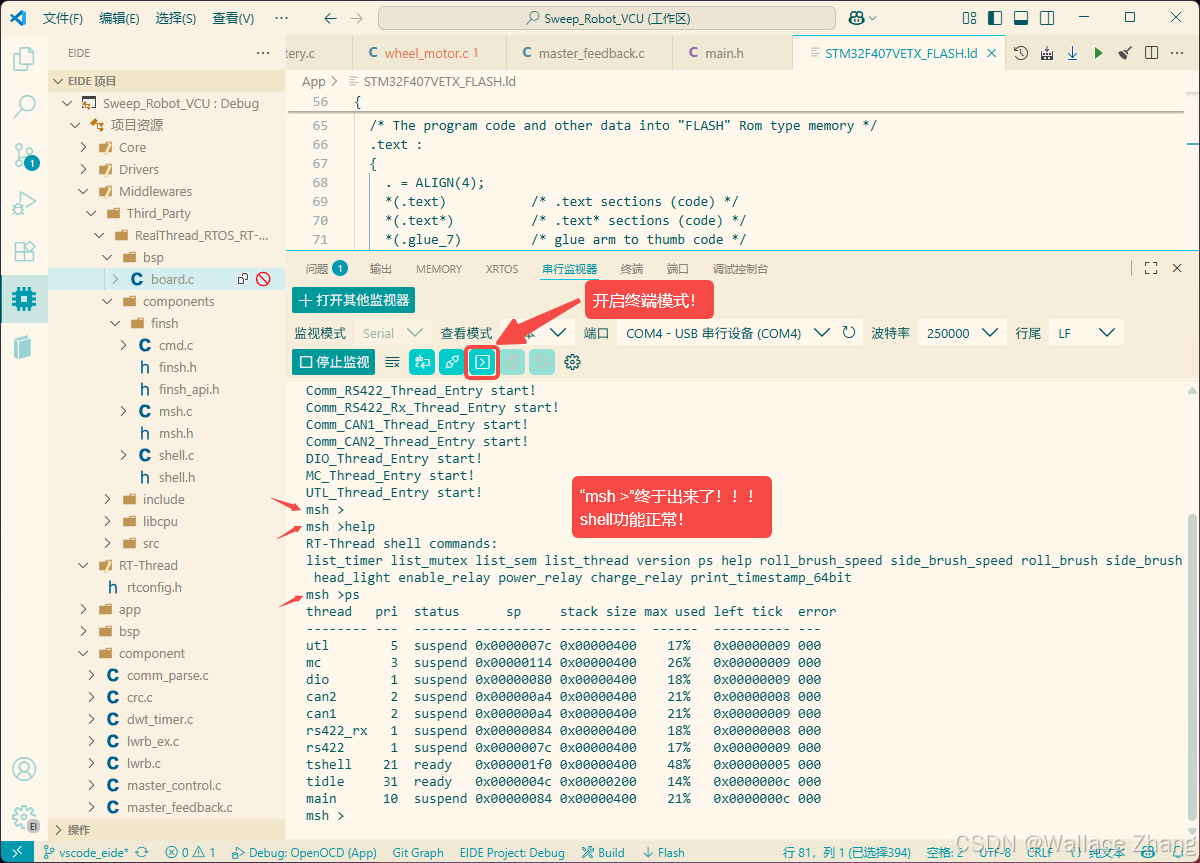This screenshot has height=863, width=1200.
Task: Open the 端口 COM4 dropdown
Action: [x=727, y=333]
